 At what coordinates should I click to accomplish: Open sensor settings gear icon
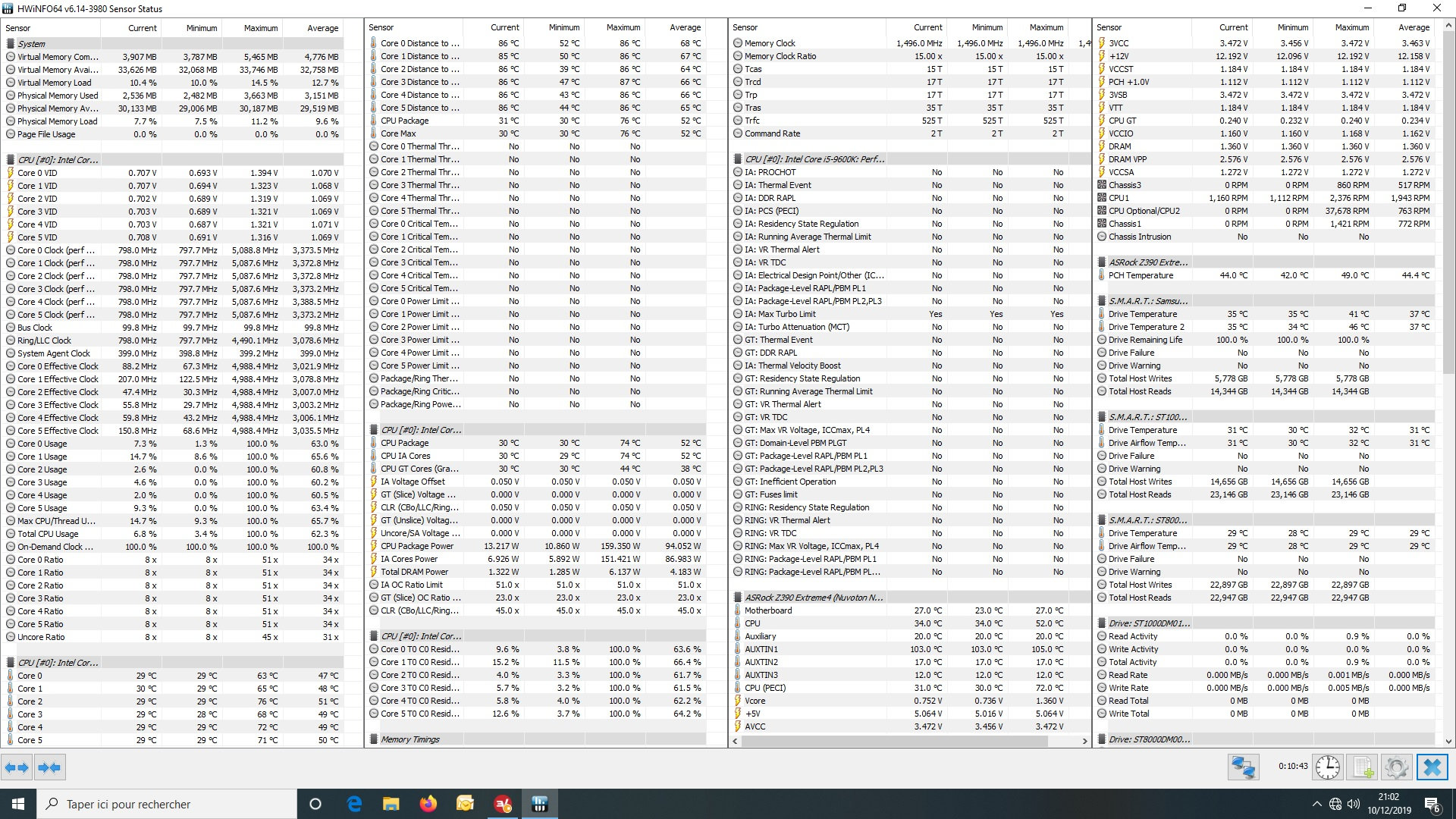point(1396,767)
